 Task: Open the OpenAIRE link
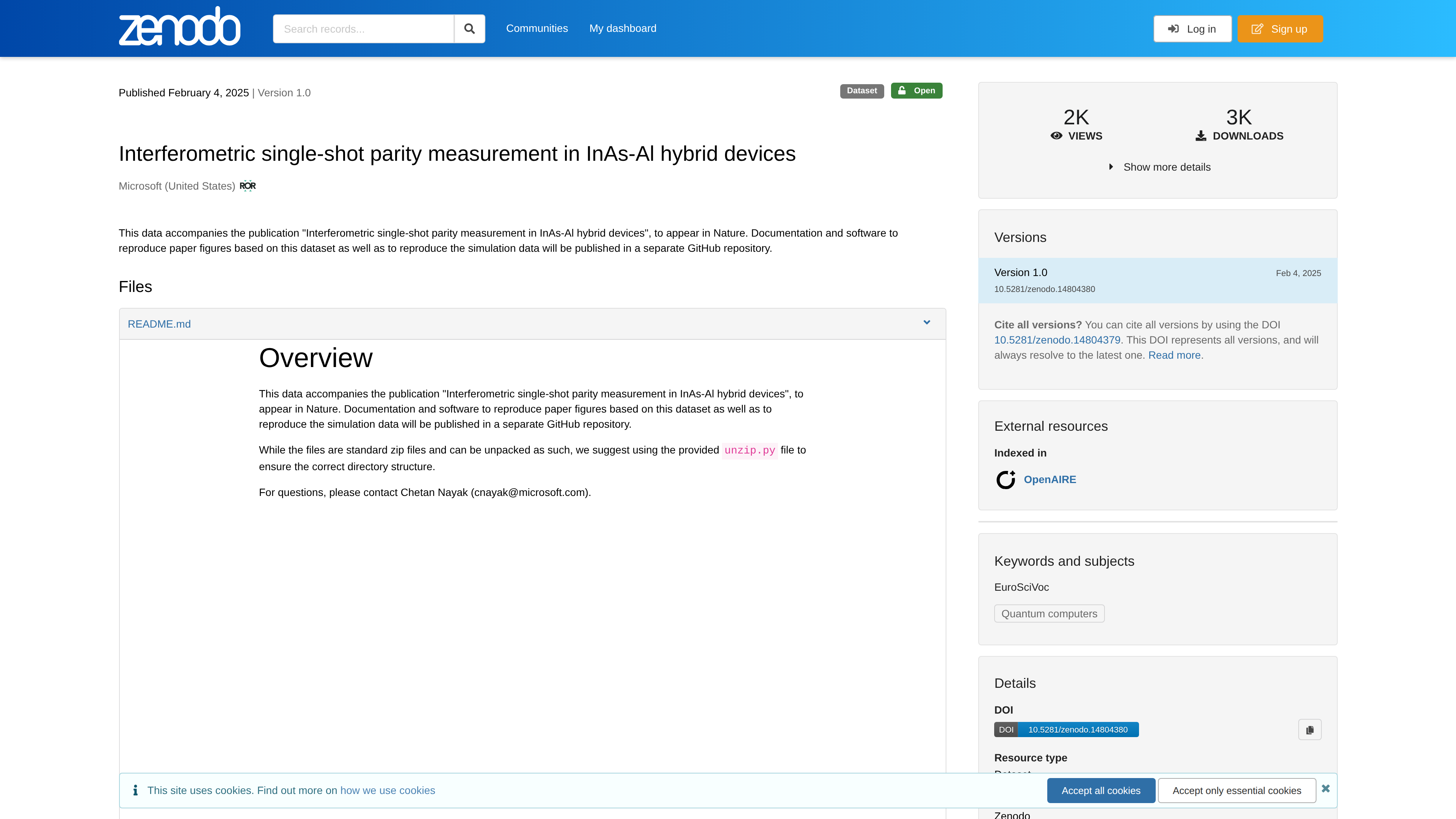point(1050,480)
